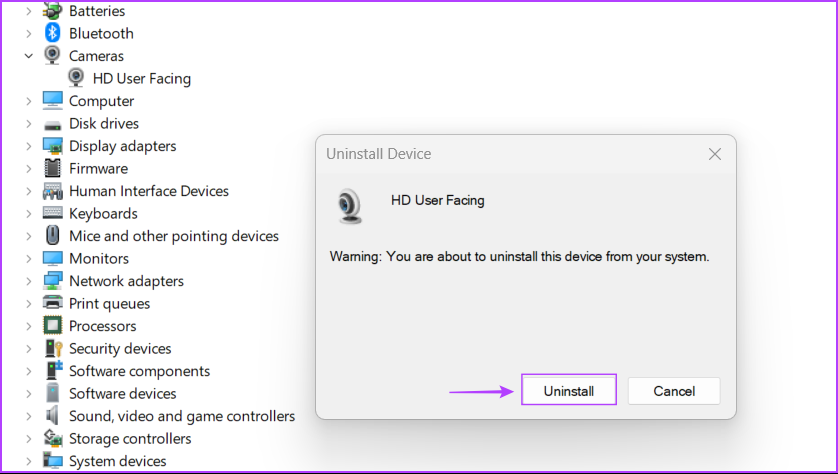838x474 pixels.
Task: Click the webcam icon in Uninstall dialog
Action: [x=350, y=205]
